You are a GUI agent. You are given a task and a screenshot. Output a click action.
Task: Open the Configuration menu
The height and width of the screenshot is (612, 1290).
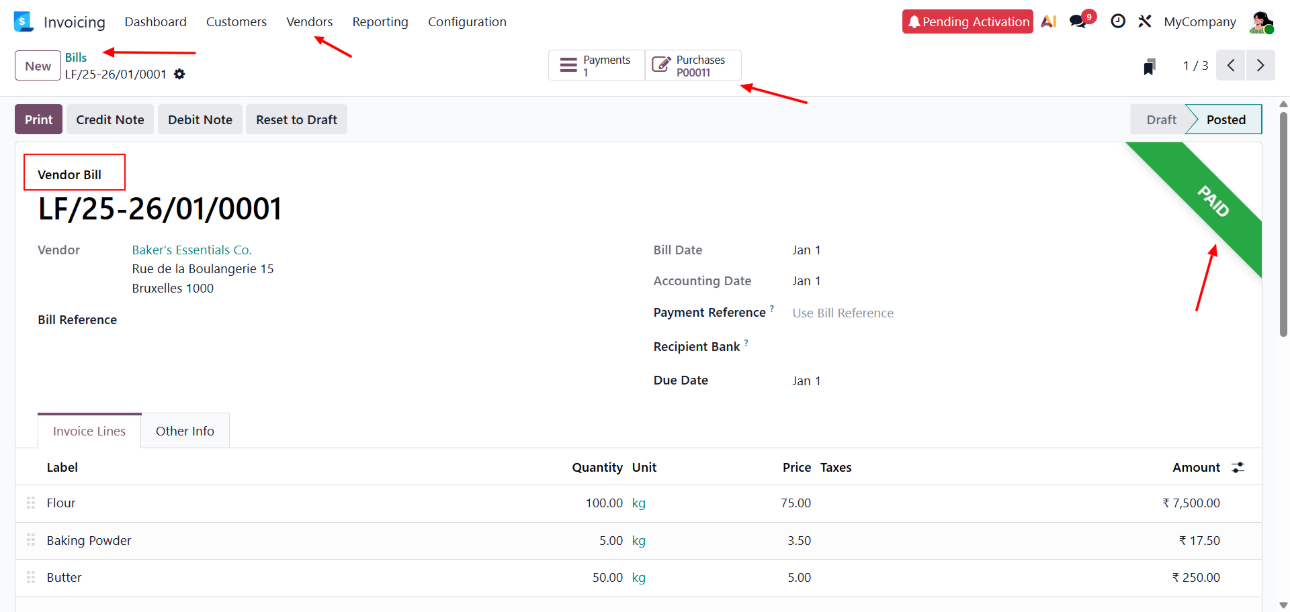467,22
